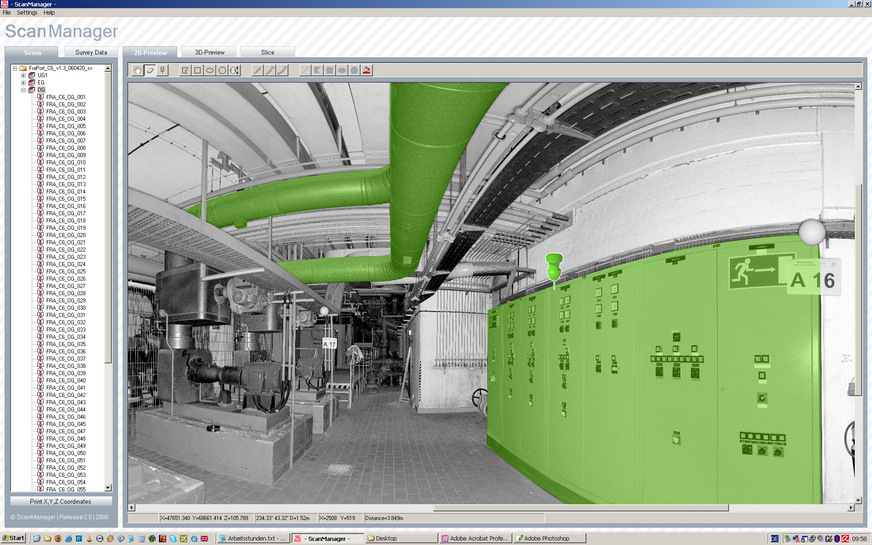Expand the UG1 tree node
Image resolution: width=872 pixels, height=545 pixels.
[23, 75]
